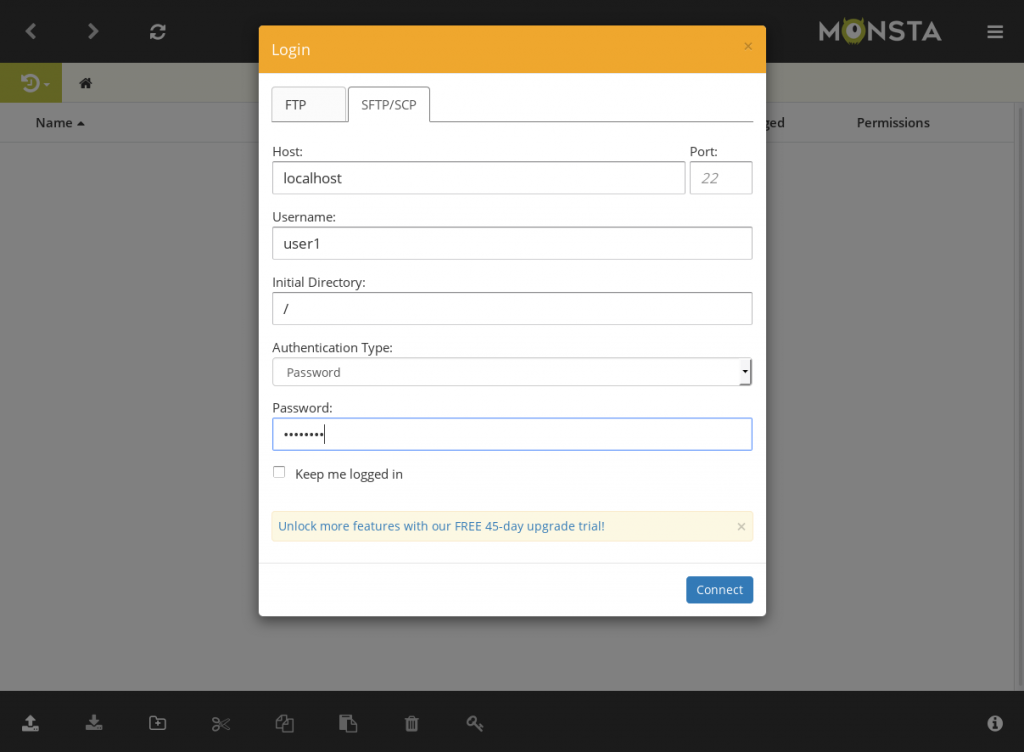Enable the Keep me logged in checkbox
The image size is (1024, 752).
point(280,473)
